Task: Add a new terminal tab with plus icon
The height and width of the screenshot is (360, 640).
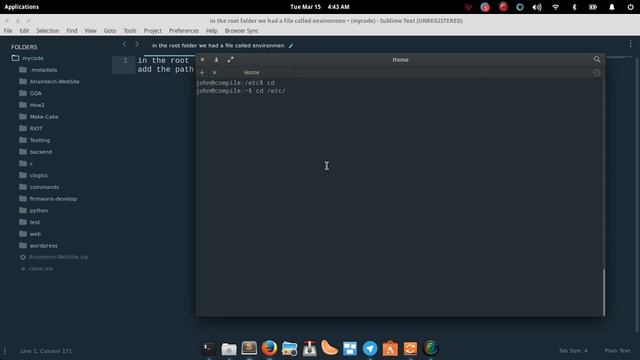Action: (x=202, y=73)
